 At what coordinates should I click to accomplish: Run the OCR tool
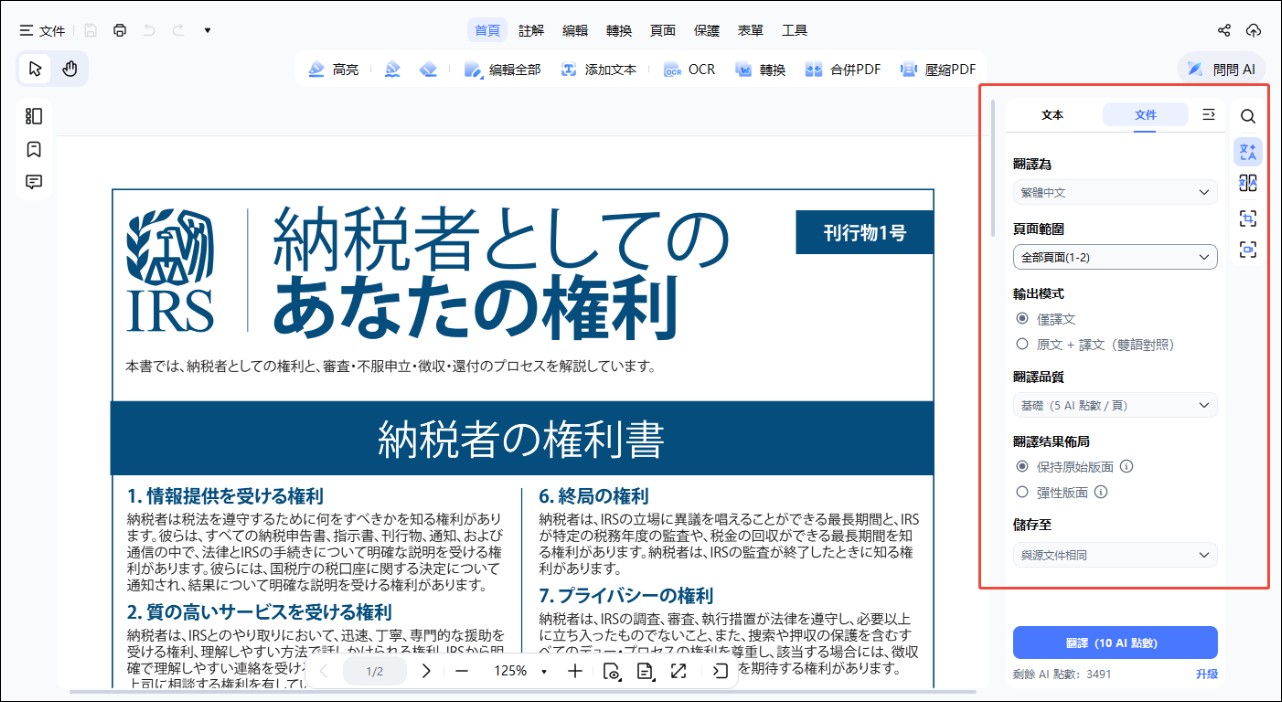coord(690,70)
